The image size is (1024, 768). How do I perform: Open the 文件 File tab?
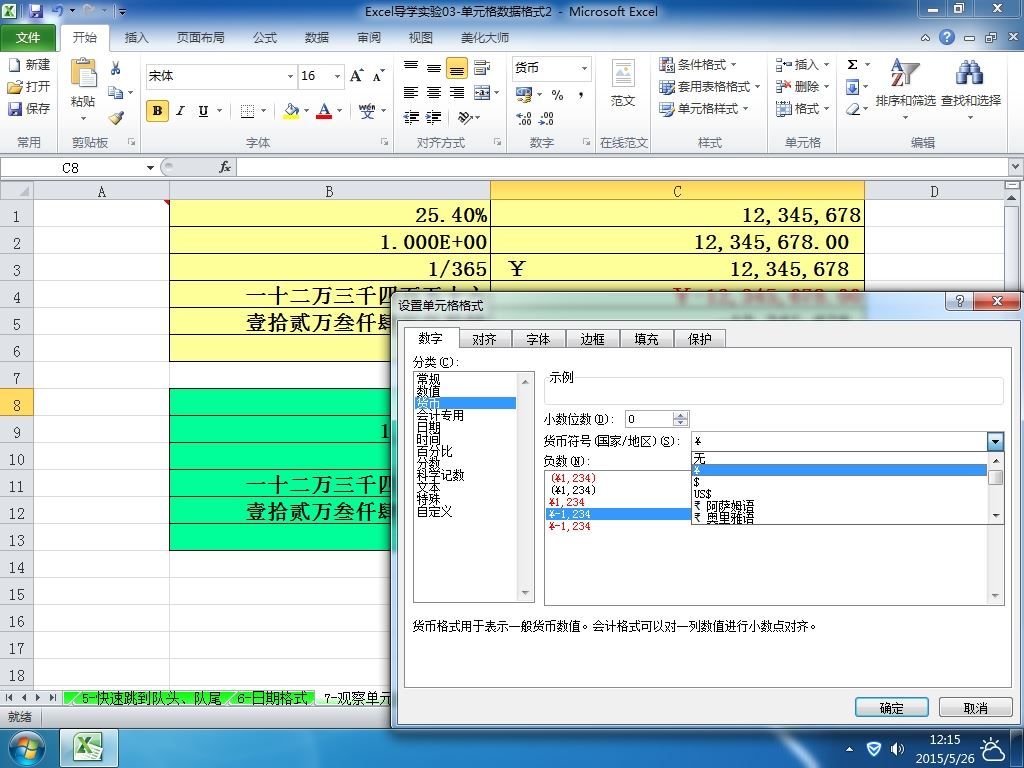click(x=27, y=38)
